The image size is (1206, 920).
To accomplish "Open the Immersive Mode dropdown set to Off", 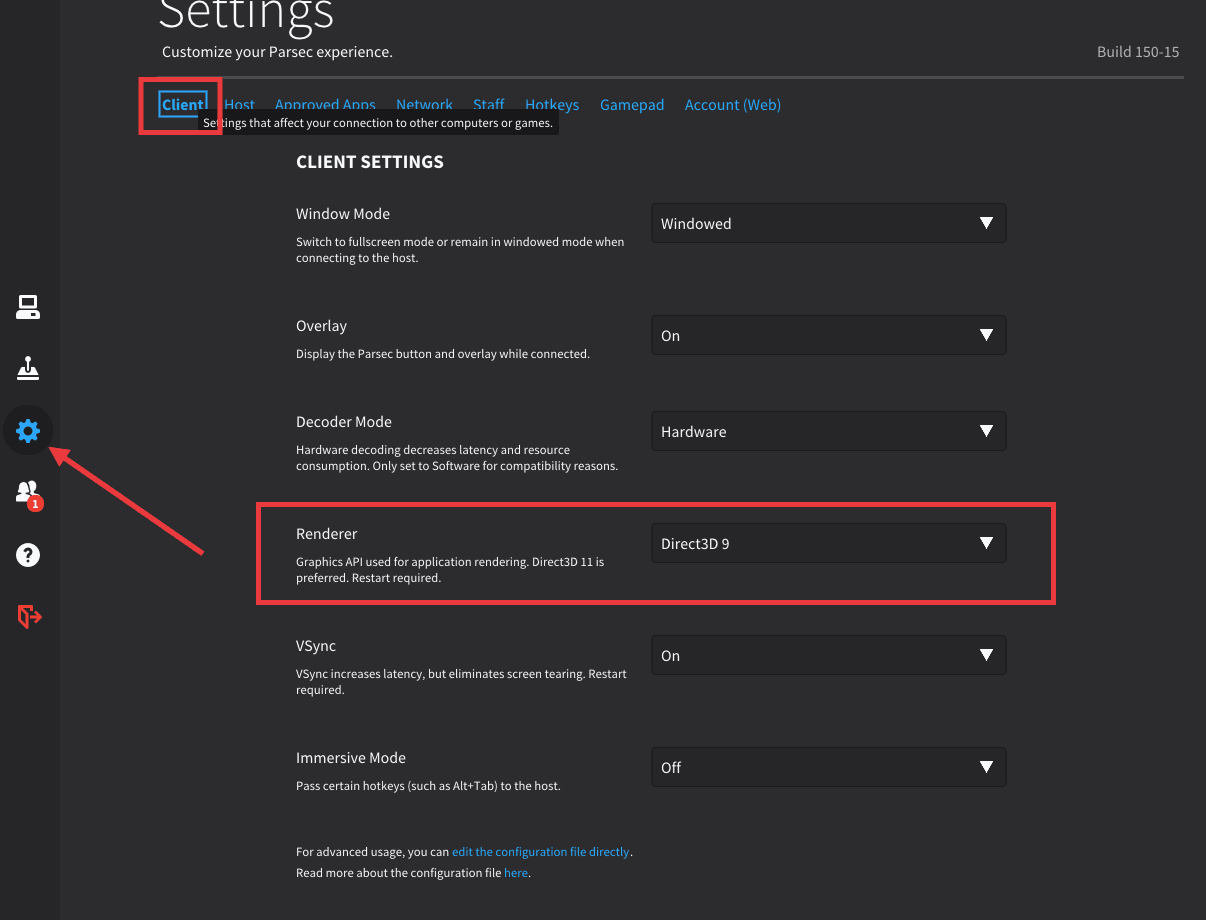I will [828, 768].
